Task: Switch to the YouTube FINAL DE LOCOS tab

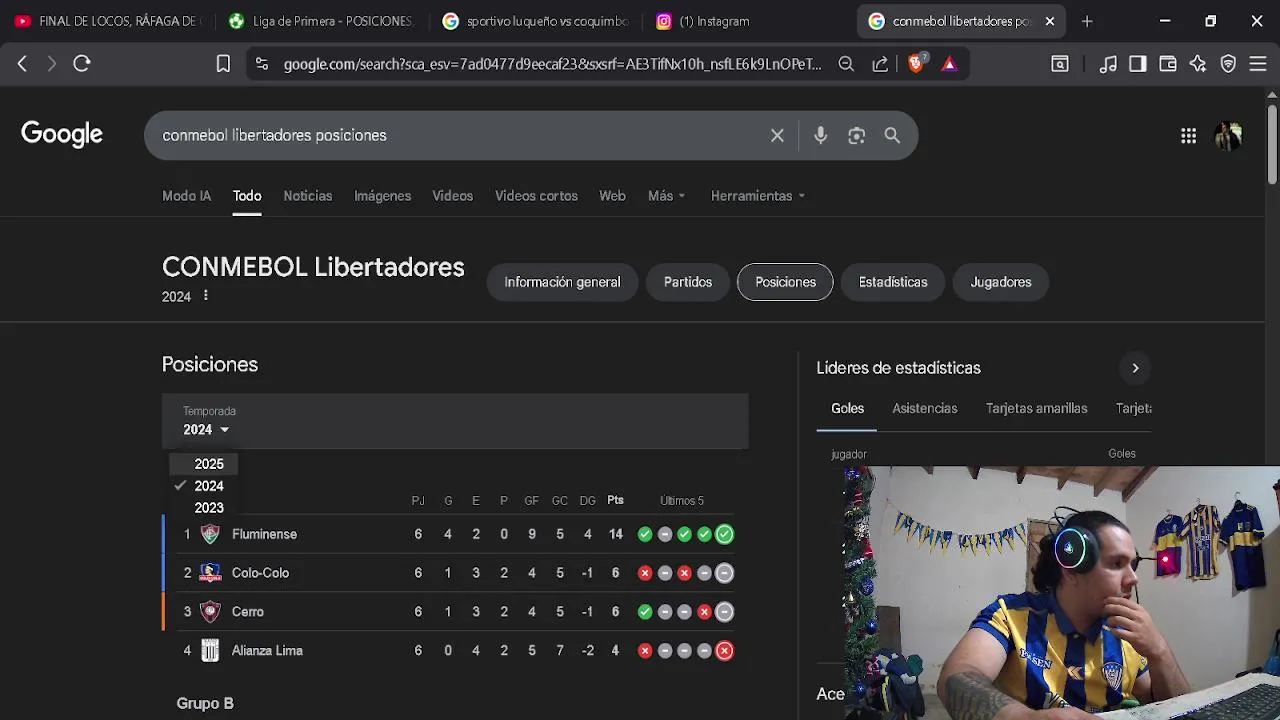Action: point(107,21)
